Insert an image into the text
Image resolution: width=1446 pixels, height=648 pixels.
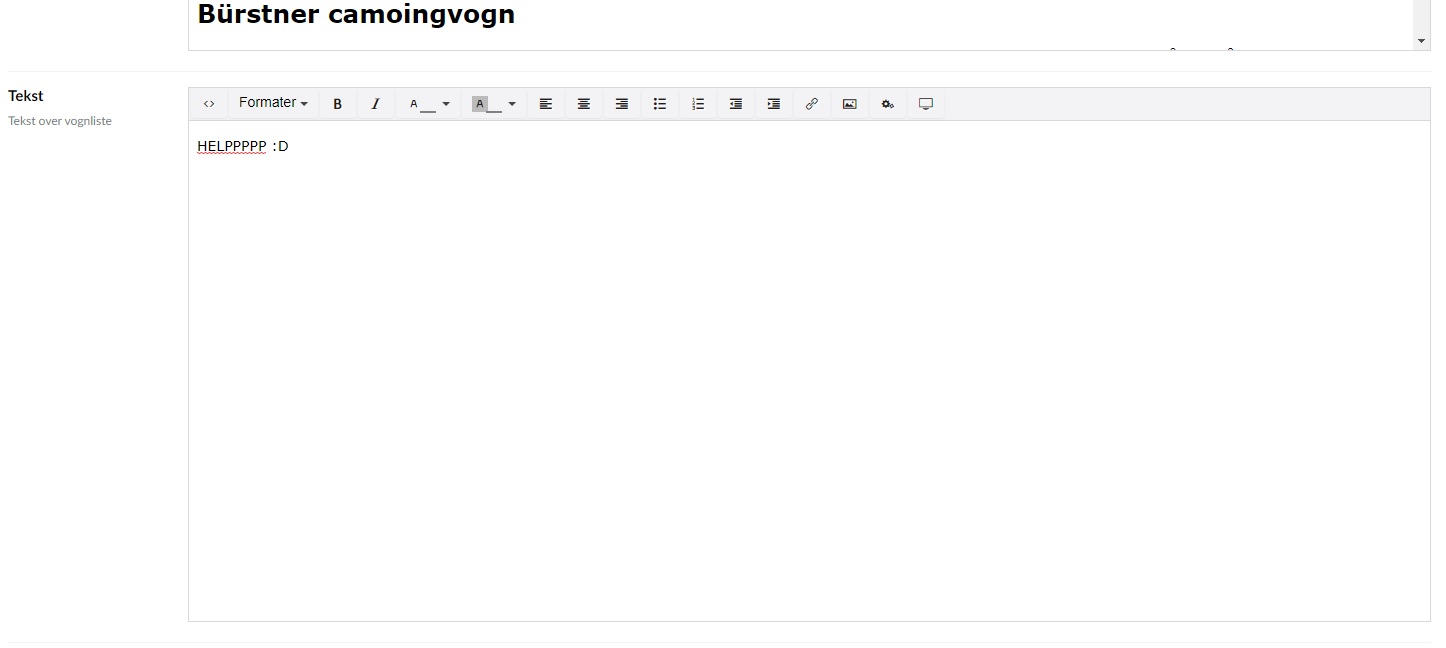tap(850, 104)
